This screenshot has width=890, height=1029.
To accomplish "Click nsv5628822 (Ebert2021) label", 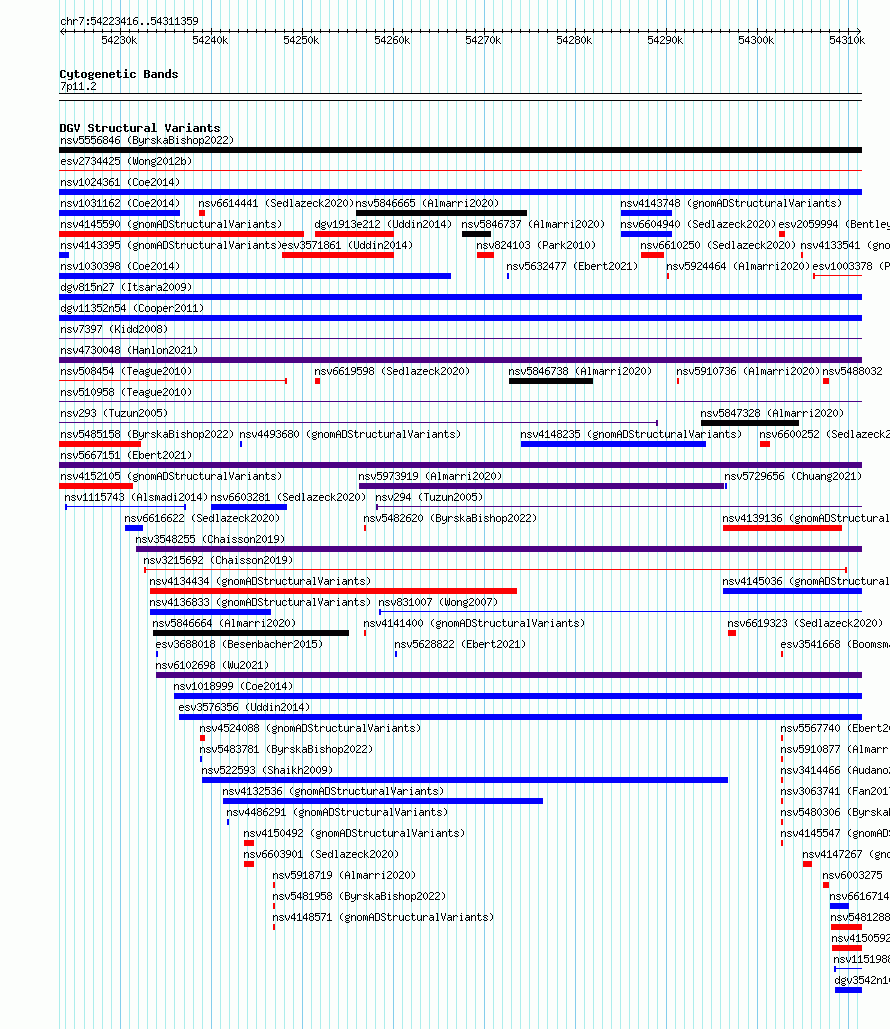I will tap(460, 644).
